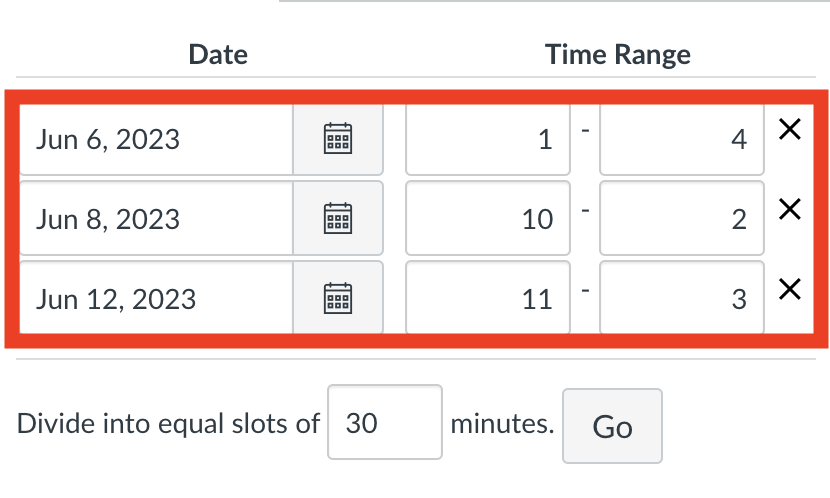This screenshot has height=498, width=830.
Task: Select end time field showing 3
Action: 682,298
